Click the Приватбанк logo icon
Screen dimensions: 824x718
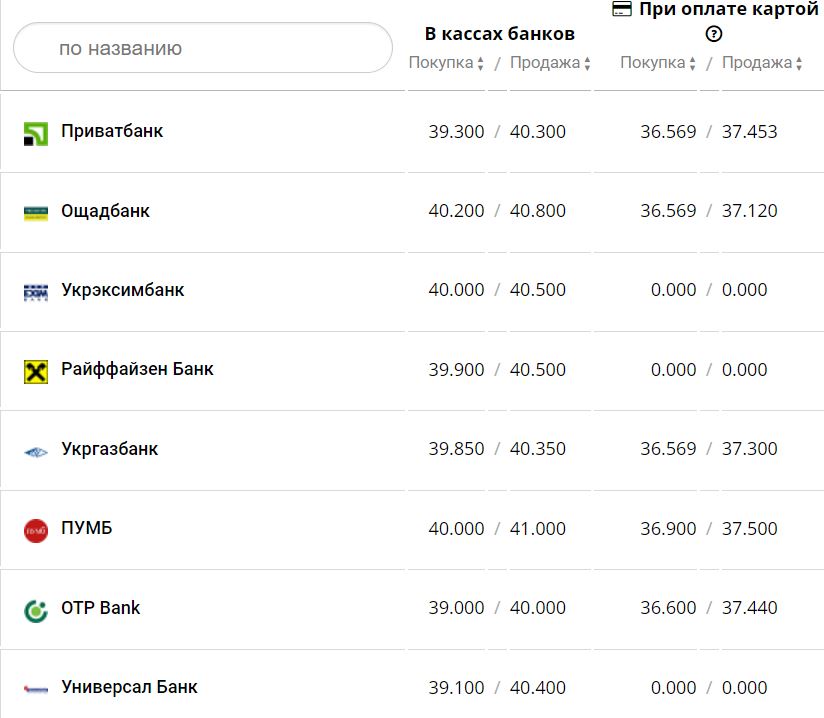[x=36, y=134]
